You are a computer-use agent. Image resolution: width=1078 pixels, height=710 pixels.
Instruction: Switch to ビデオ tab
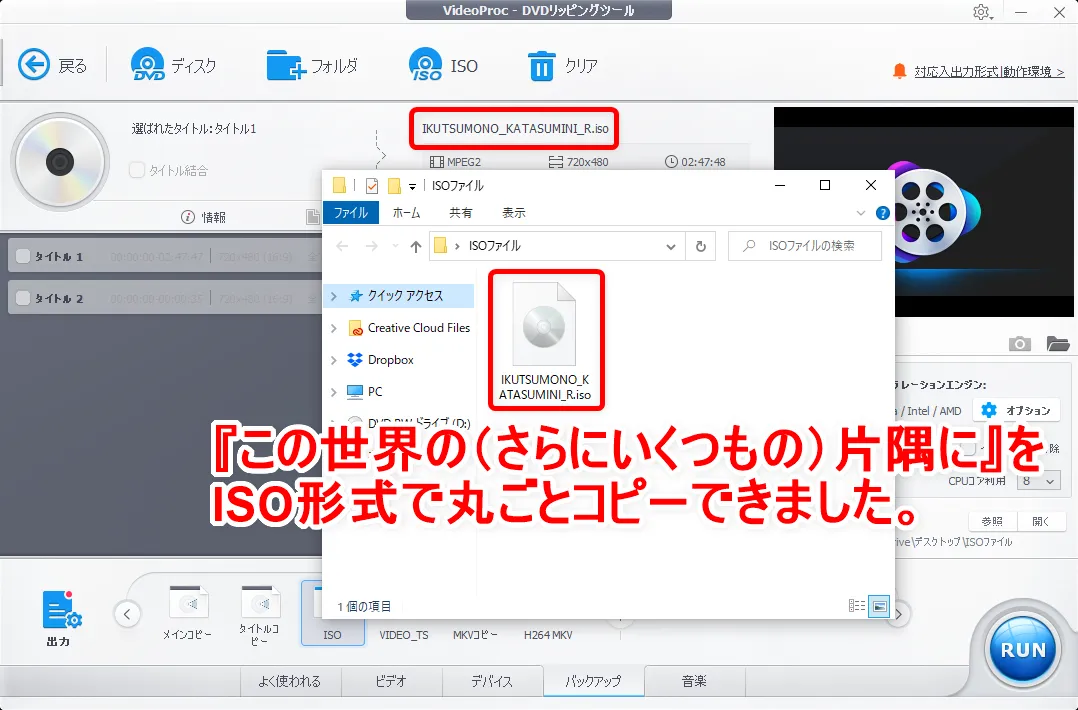point(391,680)
